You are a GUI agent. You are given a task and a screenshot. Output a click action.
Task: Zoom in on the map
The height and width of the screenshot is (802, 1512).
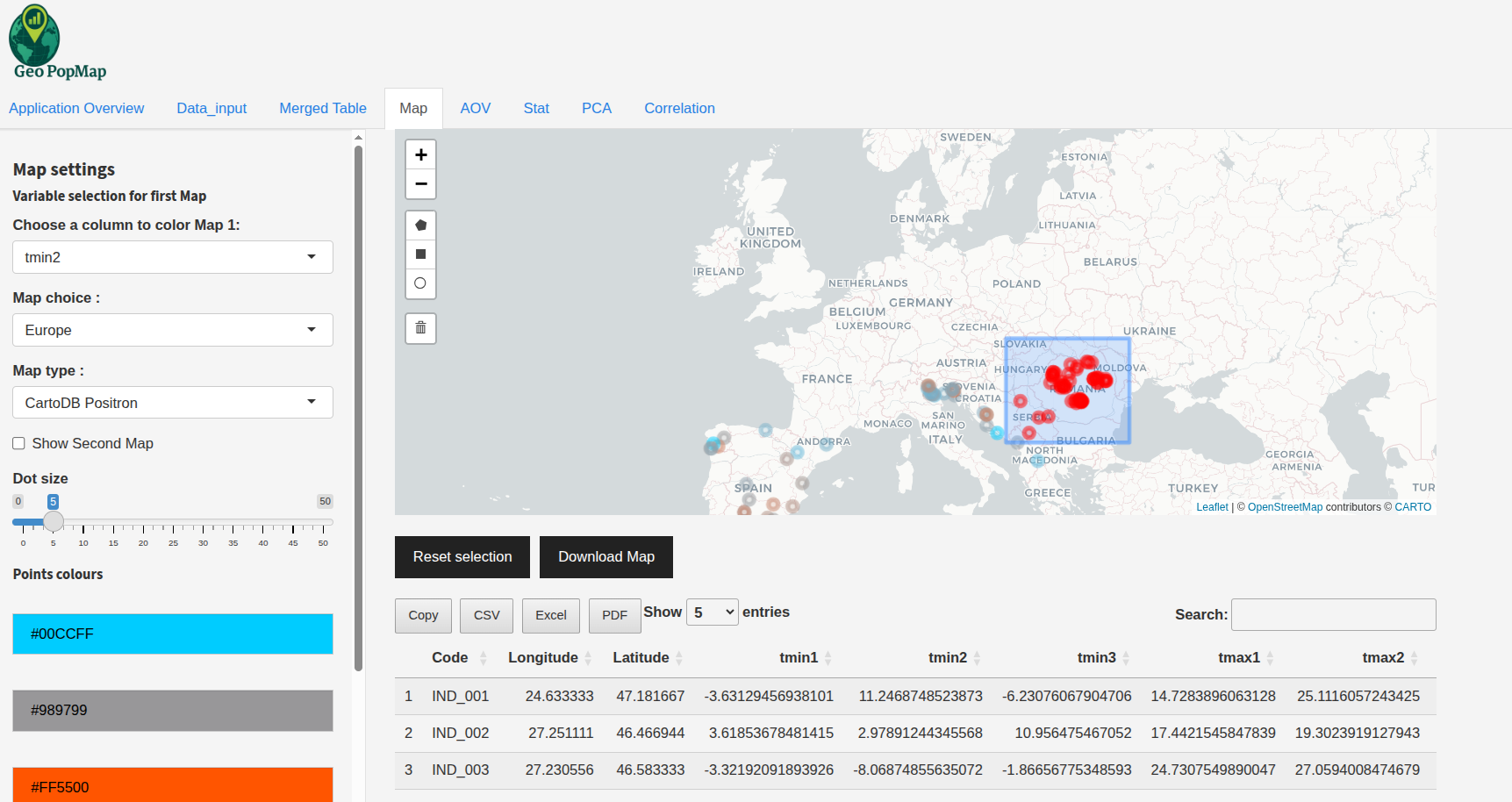tap(420, 154)
